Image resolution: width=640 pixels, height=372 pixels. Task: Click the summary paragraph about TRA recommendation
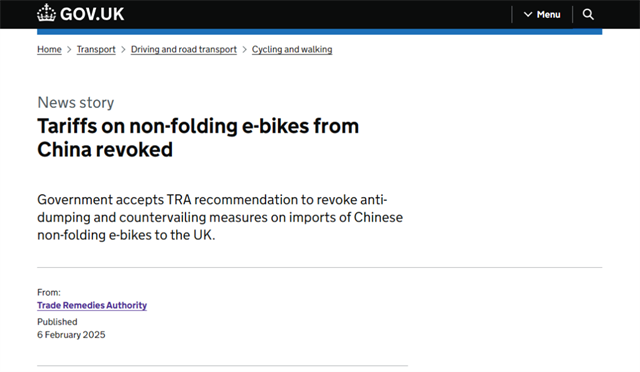click(x=220, y=217)
